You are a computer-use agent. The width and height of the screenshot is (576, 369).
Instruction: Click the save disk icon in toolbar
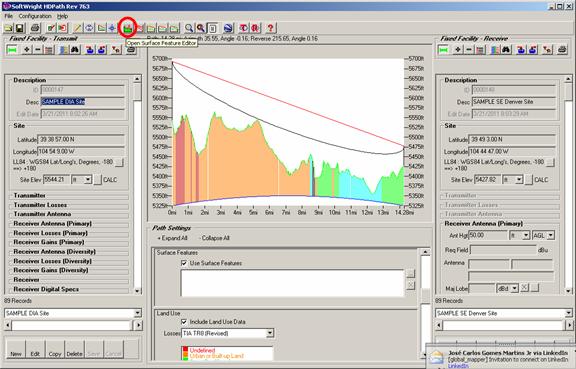point(19,28)
